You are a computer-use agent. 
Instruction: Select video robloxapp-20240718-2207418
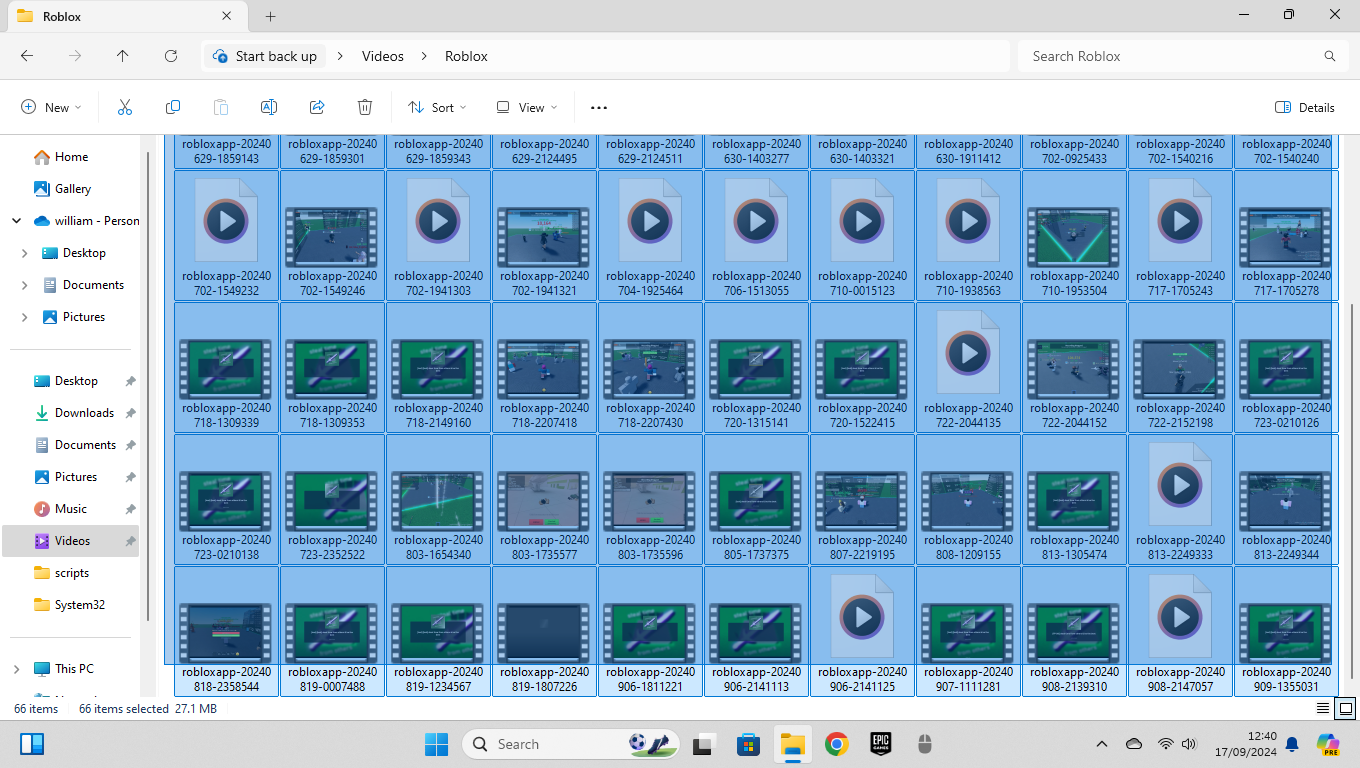pos(544,367)
